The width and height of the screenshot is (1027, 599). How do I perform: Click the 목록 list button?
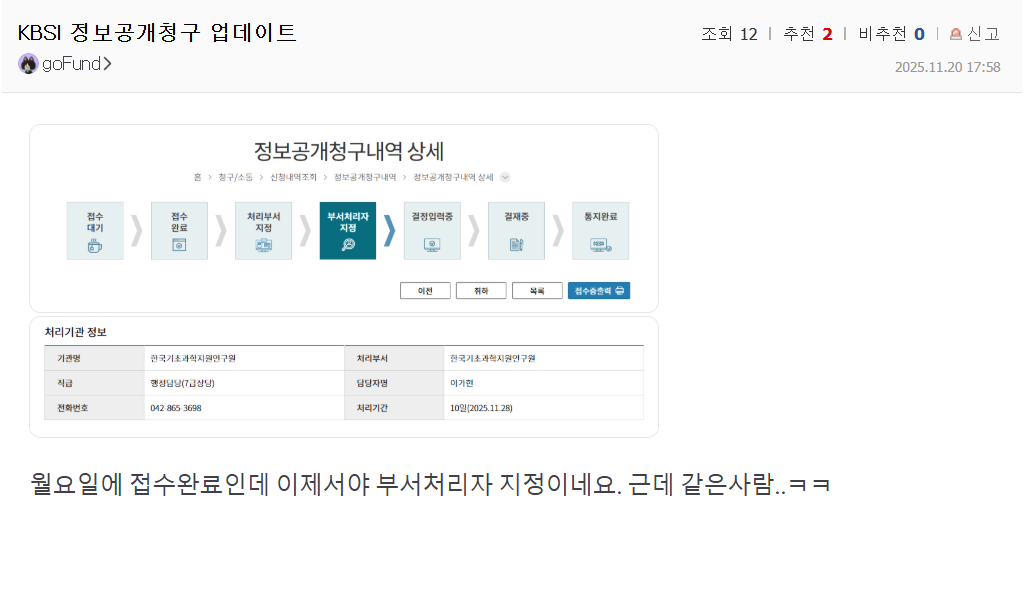pos(537,291)
